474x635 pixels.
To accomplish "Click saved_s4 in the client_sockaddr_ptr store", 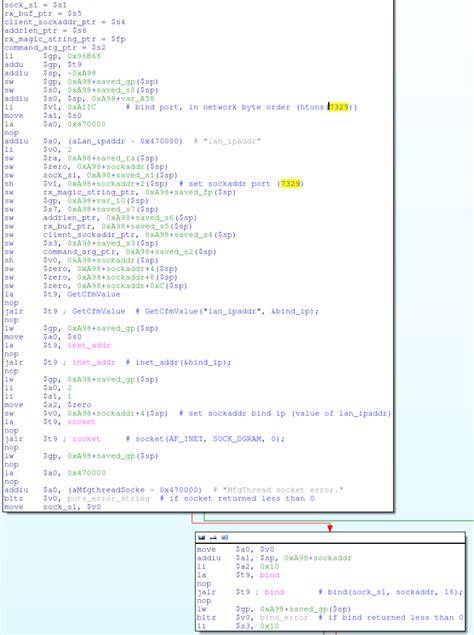I will coord(192,234).
